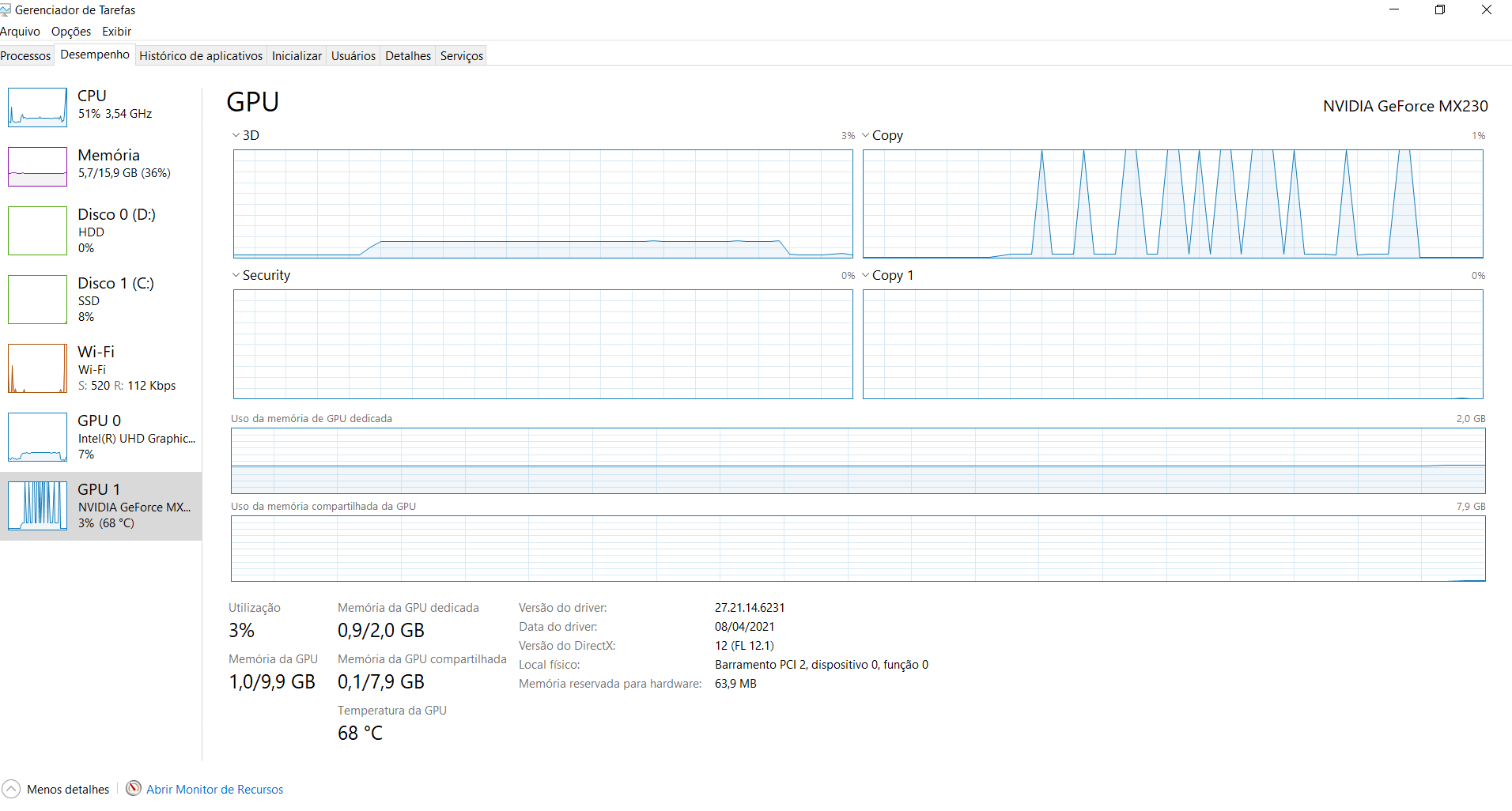Image resolution: width=1512 pixels, height=811 pixels.
Task: Open the Exibir menu
Action: (x=116, y=32)
